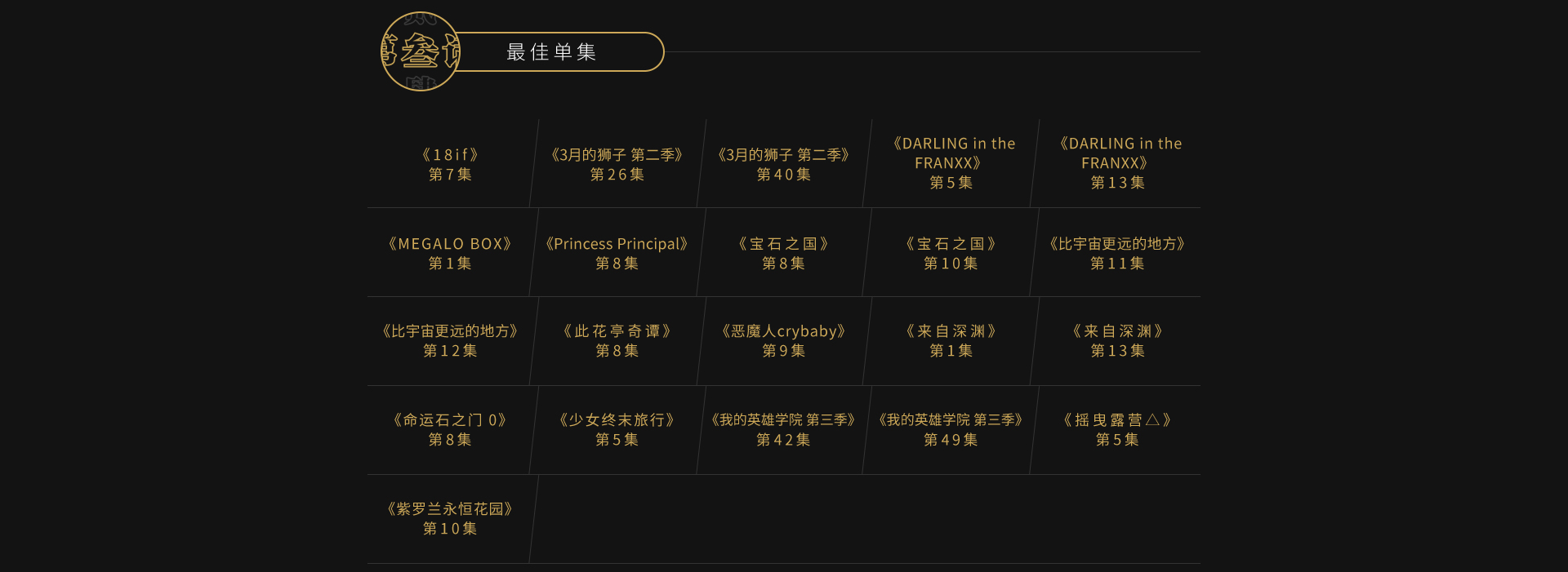Open 《比宇宙更远的地方》第11集
The image size is (1568, 572).
tap(1117, 253)
